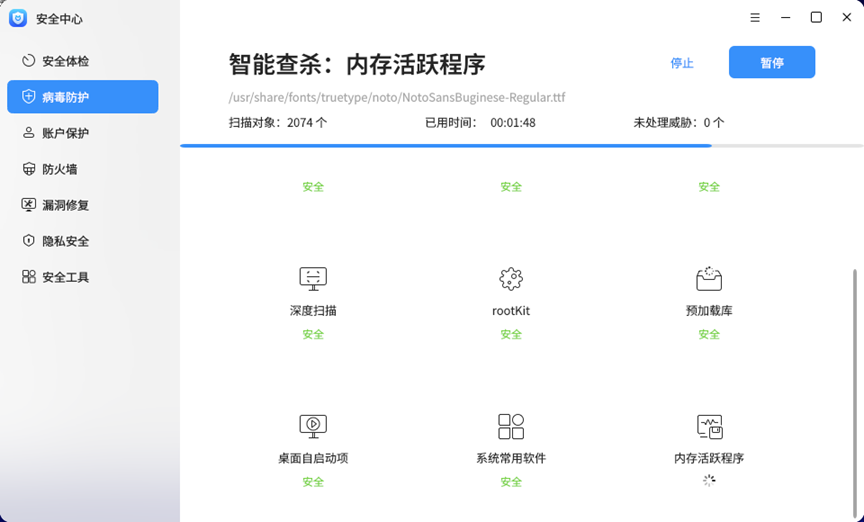Click the Security Center shield logo
The image size is (864, 522).
click(x=18, y=18)
